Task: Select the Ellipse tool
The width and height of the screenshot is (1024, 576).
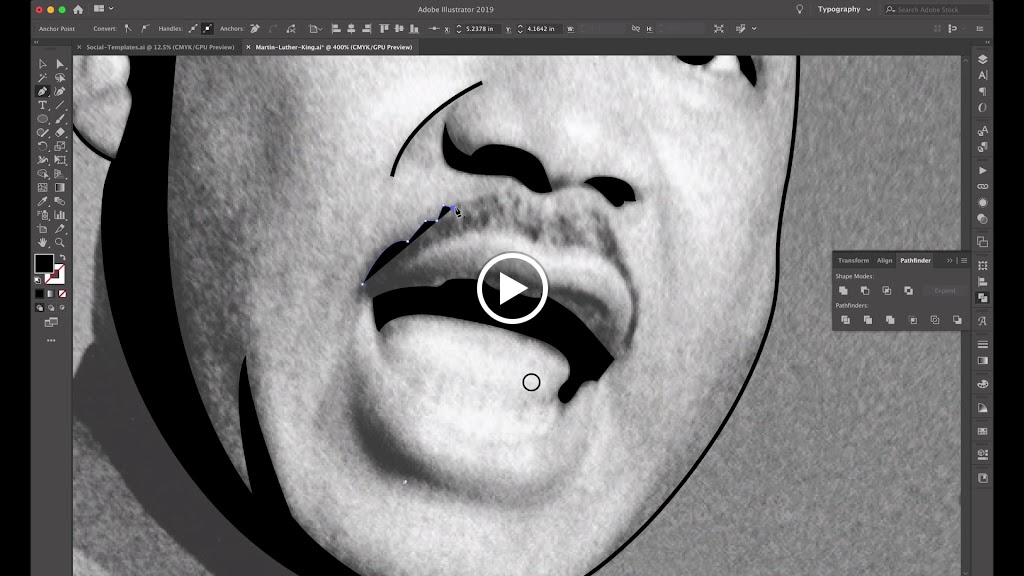Action: point(42,119)
